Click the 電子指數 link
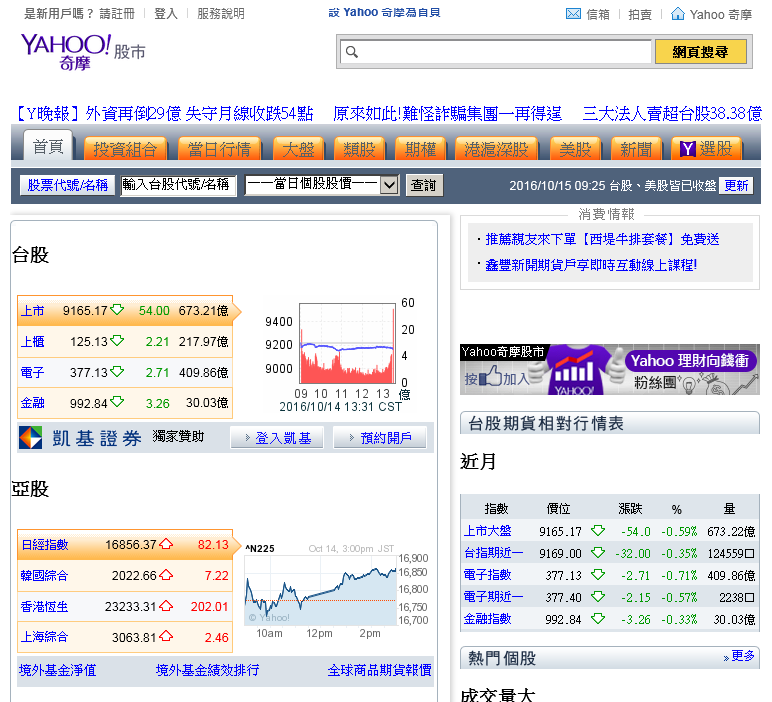 tap(487, 575)
